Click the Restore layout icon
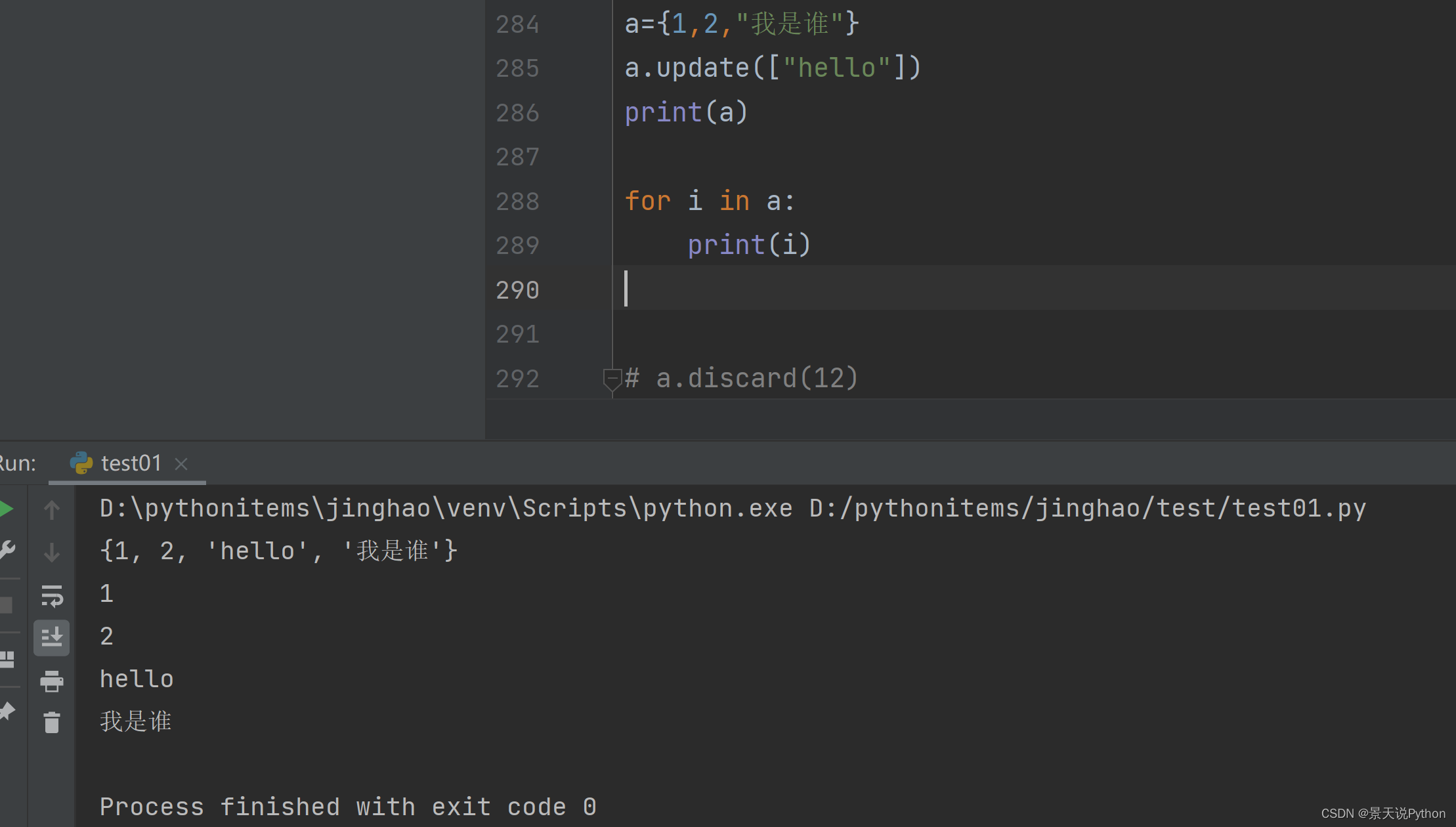Viewport: 1456px width, 827px height. (x=7, y=659)
